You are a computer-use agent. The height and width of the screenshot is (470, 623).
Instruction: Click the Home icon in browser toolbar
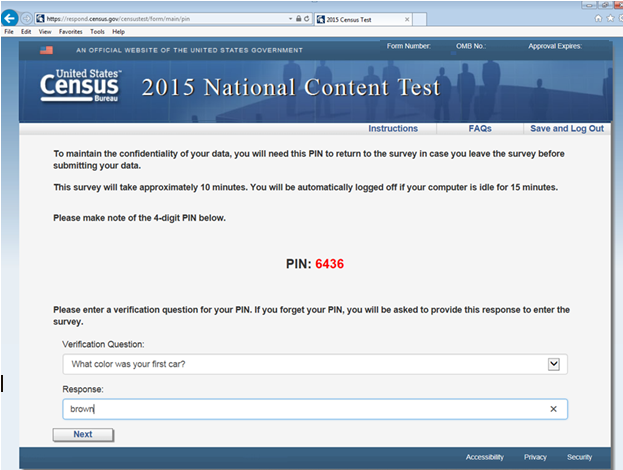click(x=598, y=18)
